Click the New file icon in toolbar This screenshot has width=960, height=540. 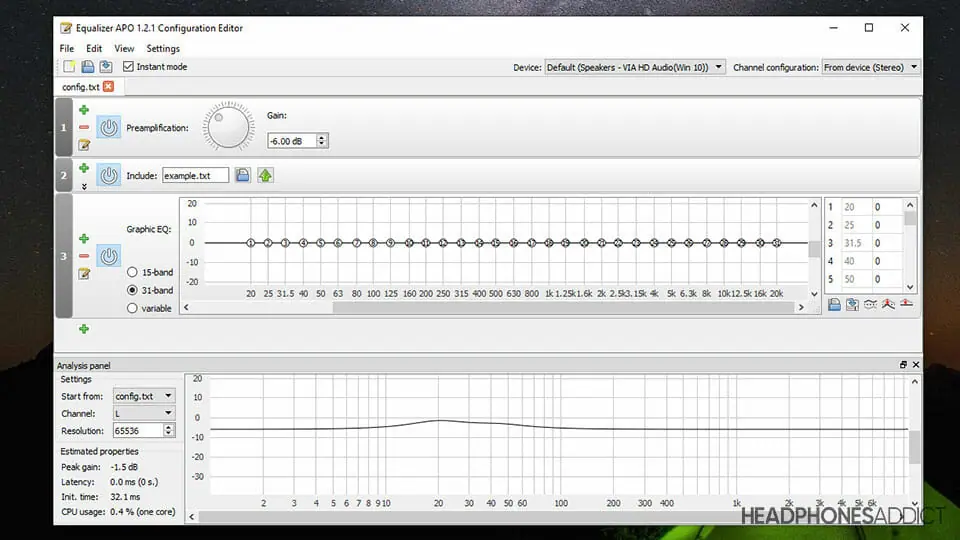(x=69, y=67)
